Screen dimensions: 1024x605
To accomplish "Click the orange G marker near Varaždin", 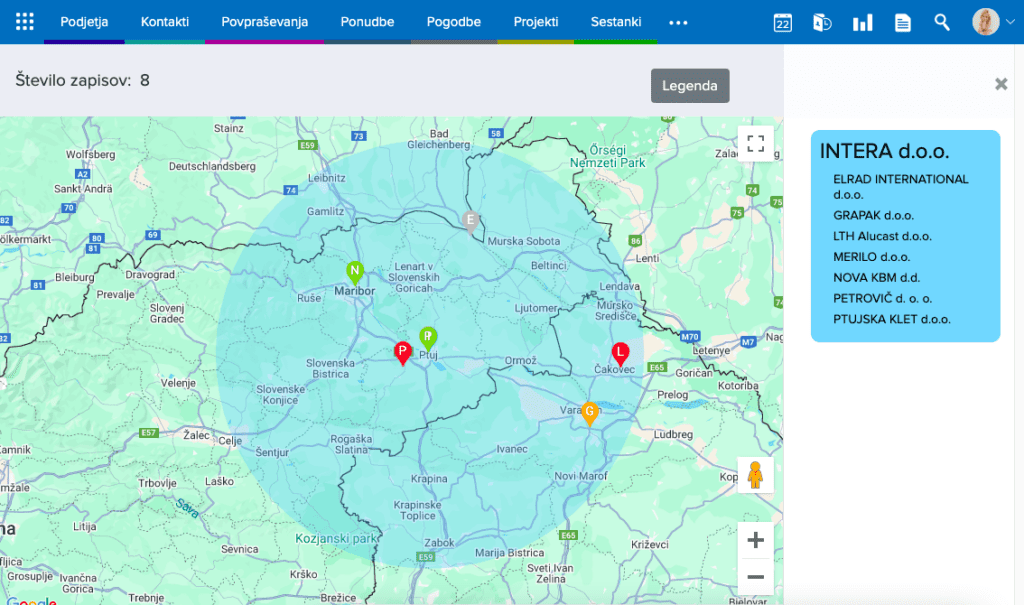I will pos(589,410).
